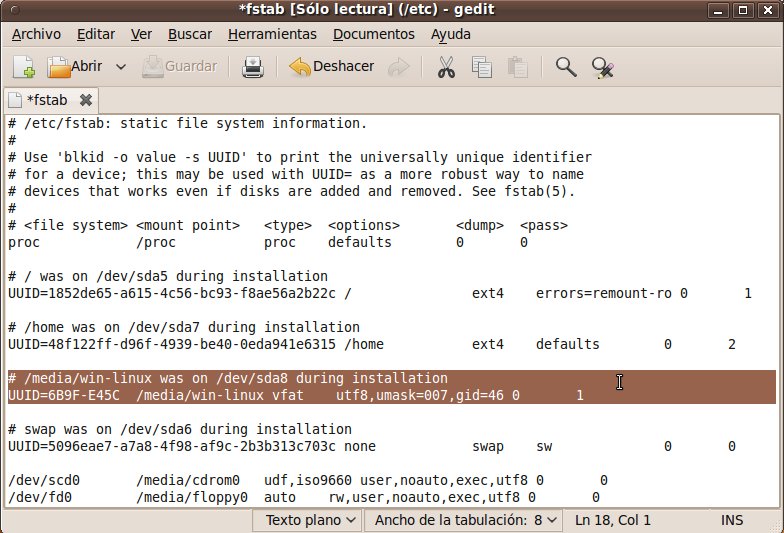Open search with the magnifying glass icon
The width and height of the screenshot is (784, 533).
point(566,66)
